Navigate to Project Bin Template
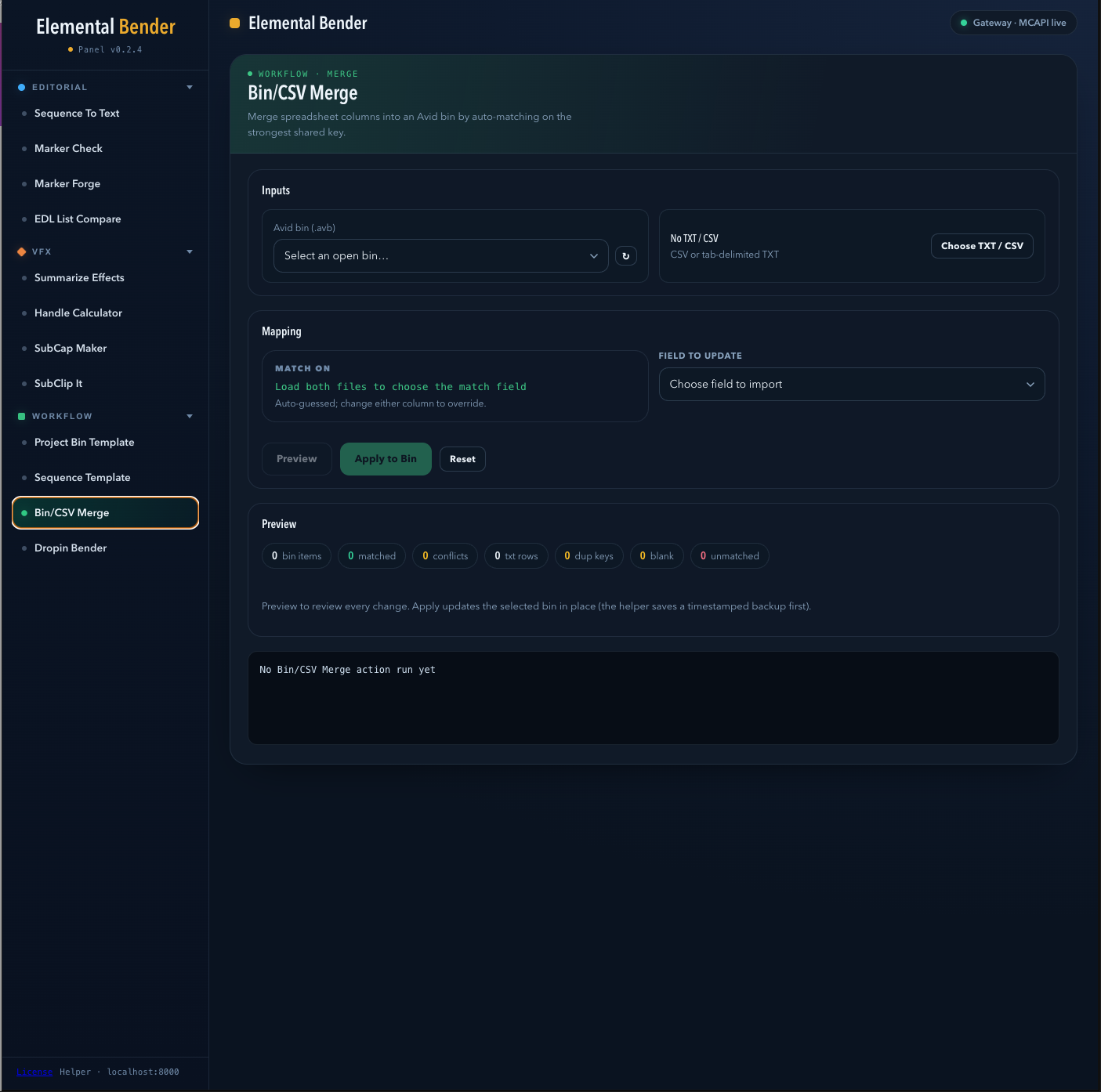Screen dimensions: 1101x1092 [105, 443]
